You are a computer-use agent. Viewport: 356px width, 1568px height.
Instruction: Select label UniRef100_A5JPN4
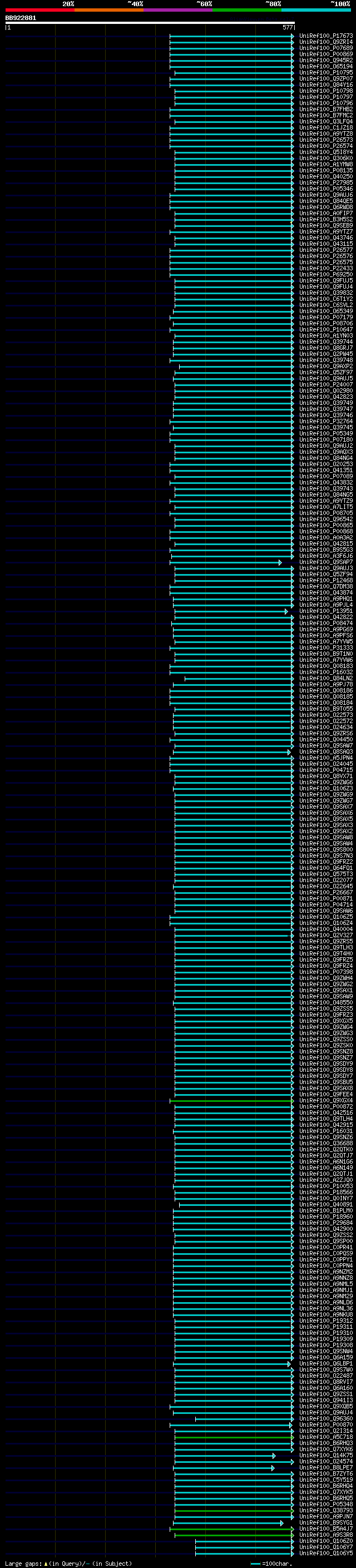326,758
